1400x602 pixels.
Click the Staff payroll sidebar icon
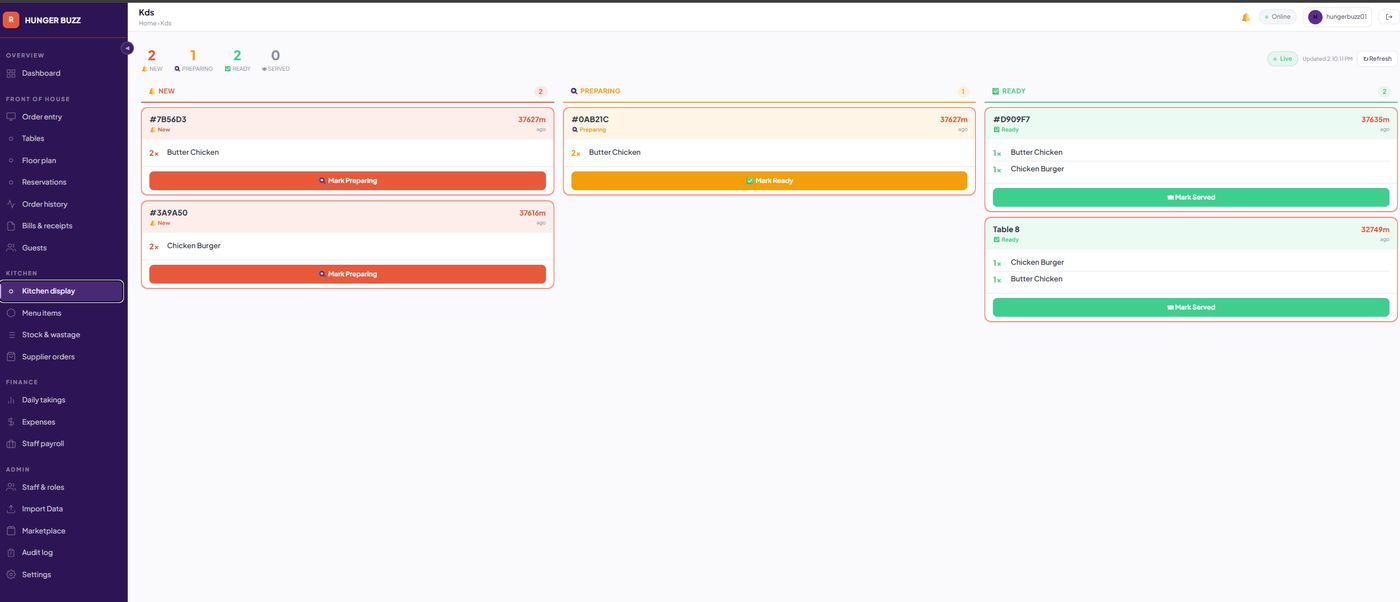(11, 444)
